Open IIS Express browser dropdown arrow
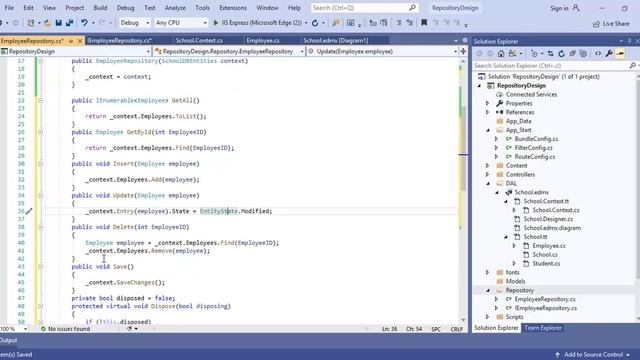This screenshot has width=640, height=360. pyautogui.click(x=306, y=23)
